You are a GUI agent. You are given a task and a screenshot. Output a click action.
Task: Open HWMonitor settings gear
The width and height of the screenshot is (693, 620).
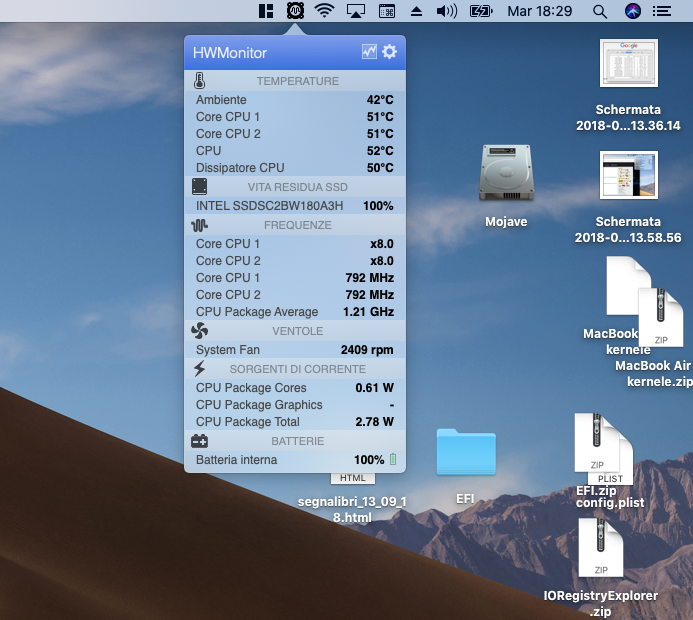389,52
